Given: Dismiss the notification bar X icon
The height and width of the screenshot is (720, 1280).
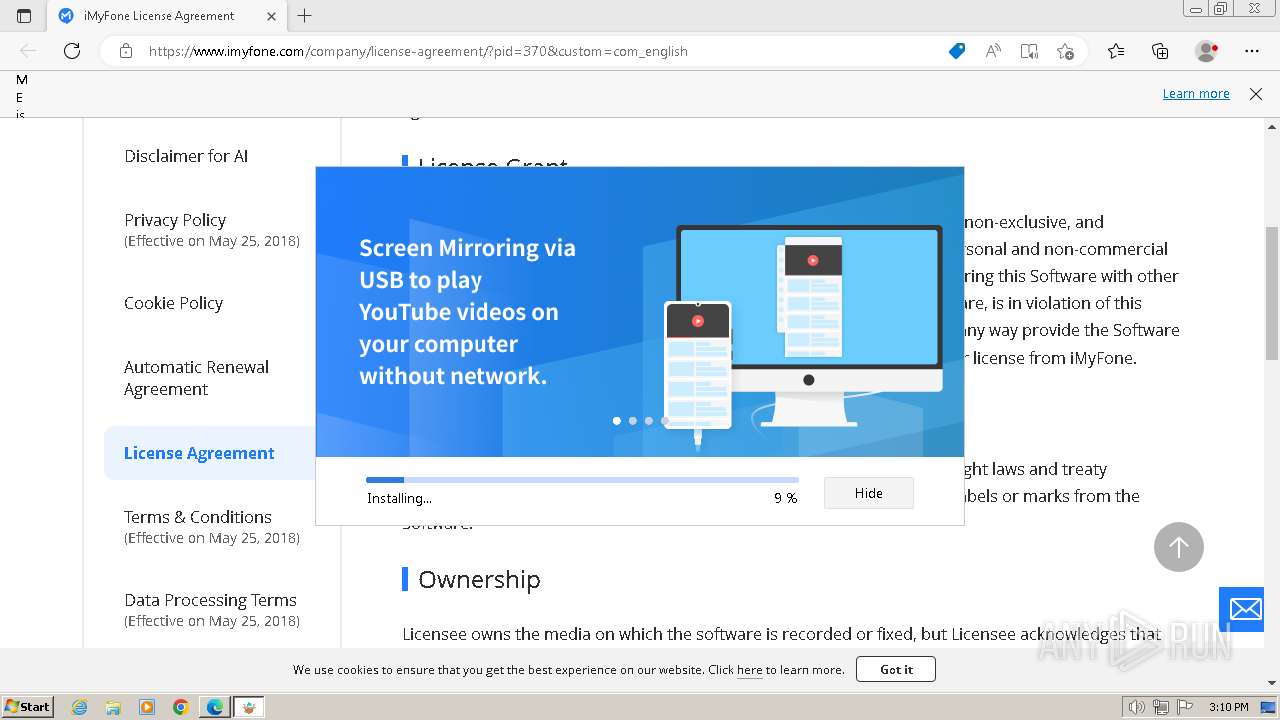Looking at the screenshot, I should pos(1256,94).
